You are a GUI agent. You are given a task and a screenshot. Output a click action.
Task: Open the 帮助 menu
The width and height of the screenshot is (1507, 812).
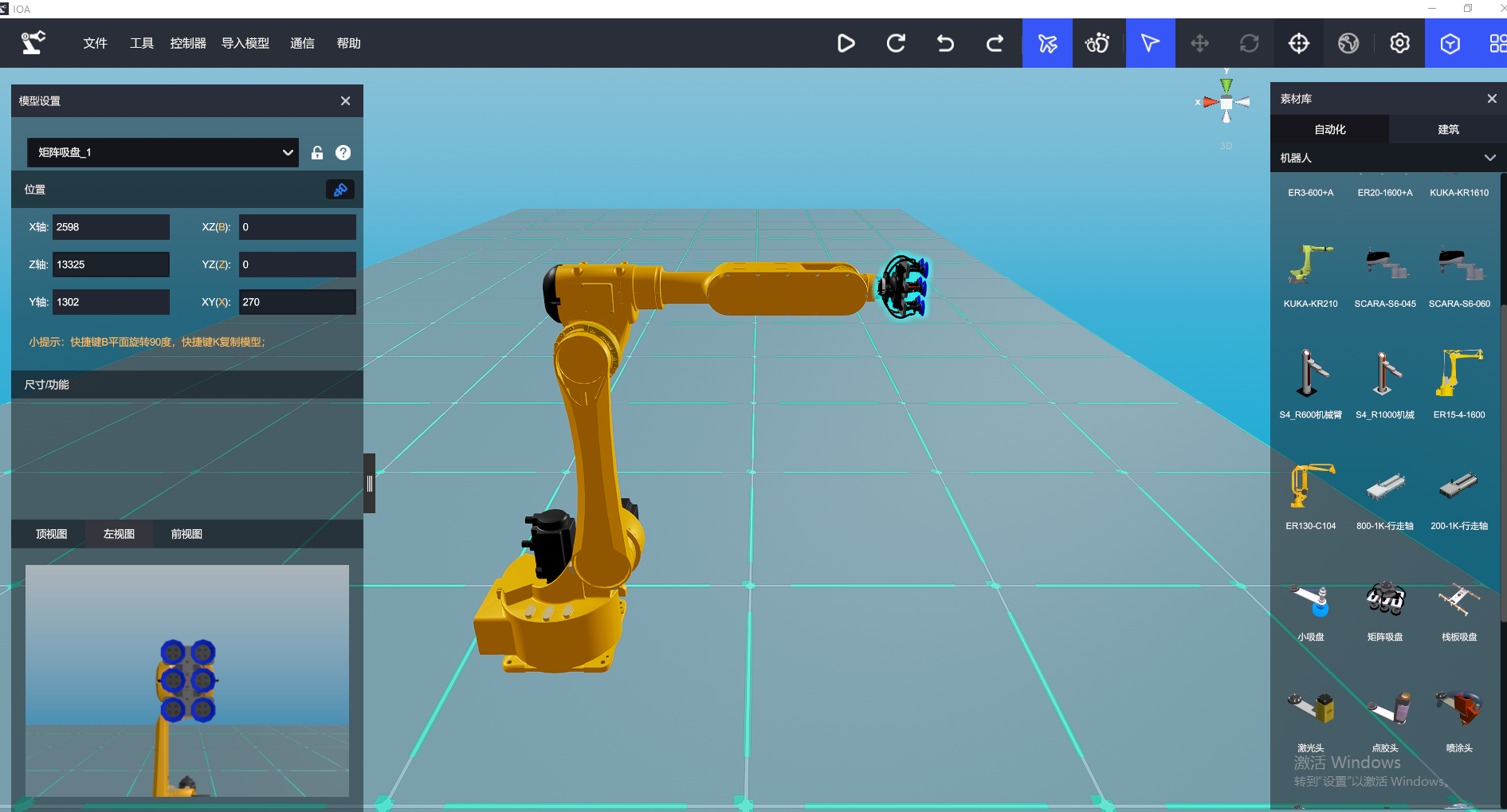(349, 43)
